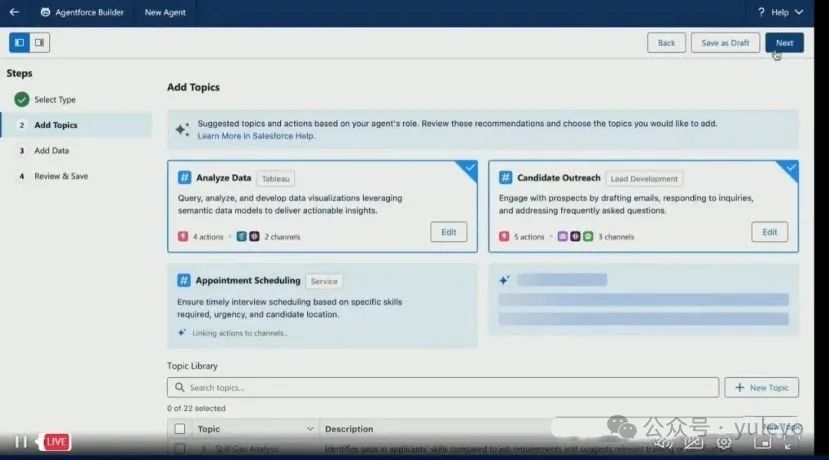Open the Learn More in Salesforce Help link

[256, 136]
